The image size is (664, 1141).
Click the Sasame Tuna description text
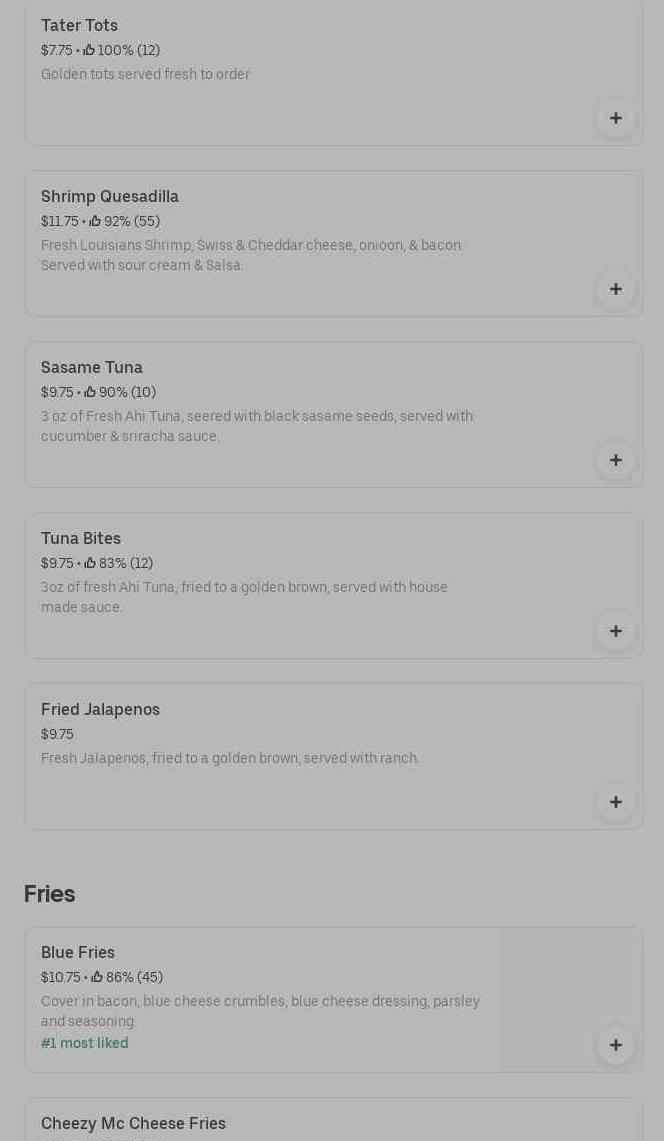tap(256, 426)
